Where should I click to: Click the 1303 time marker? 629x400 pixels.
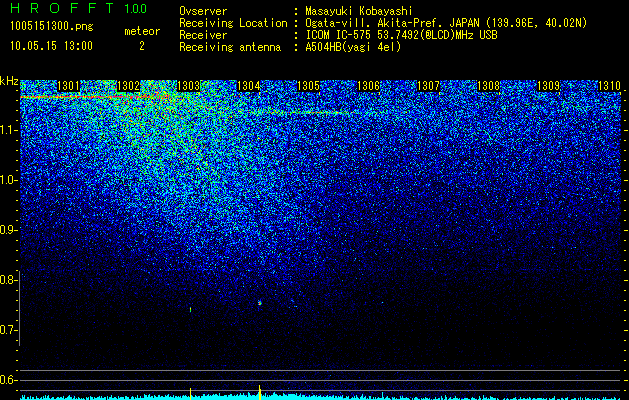(x=188, y=86)
